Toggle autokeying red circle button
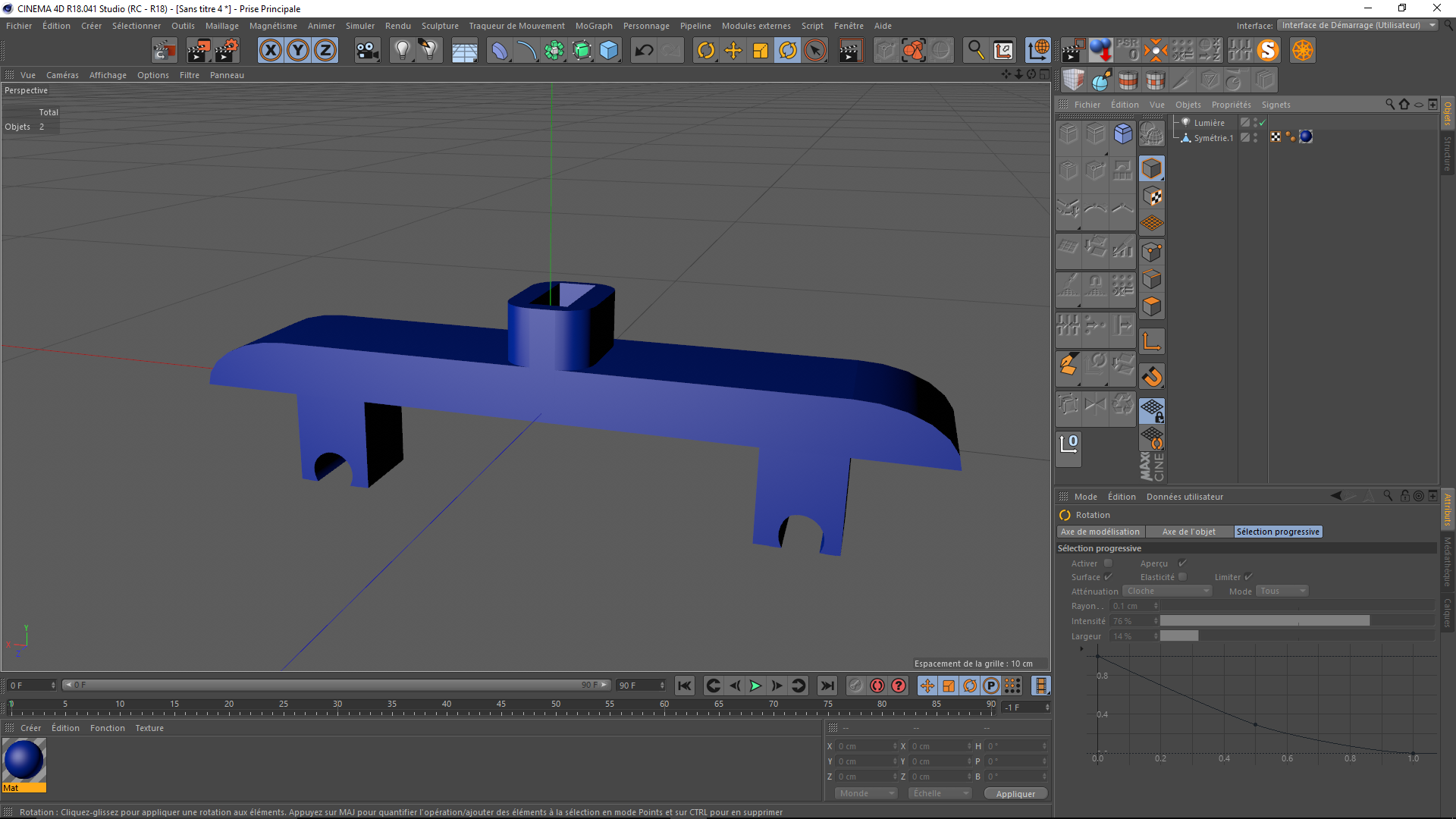The width and height of the screenshot is (1456, 819). pos(899,686)
